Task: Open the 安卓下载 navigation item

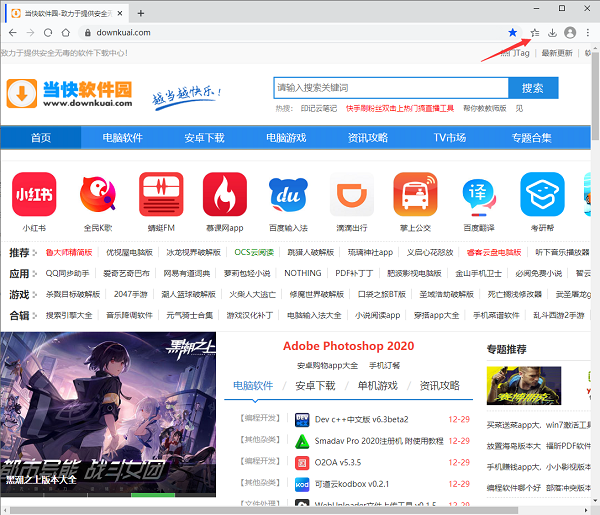Action: pyautogui.click(x=204, y=137)
